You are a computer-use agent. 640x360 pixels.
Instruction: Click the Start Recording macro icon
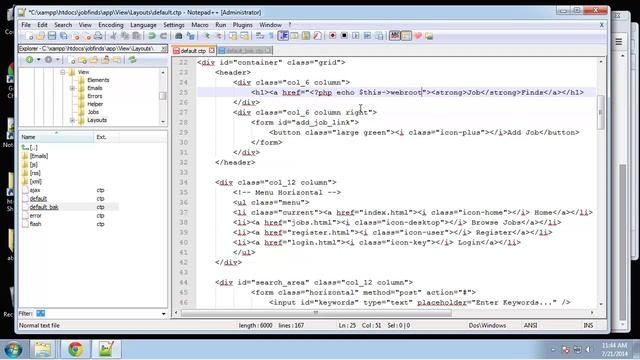pos(332,36)
